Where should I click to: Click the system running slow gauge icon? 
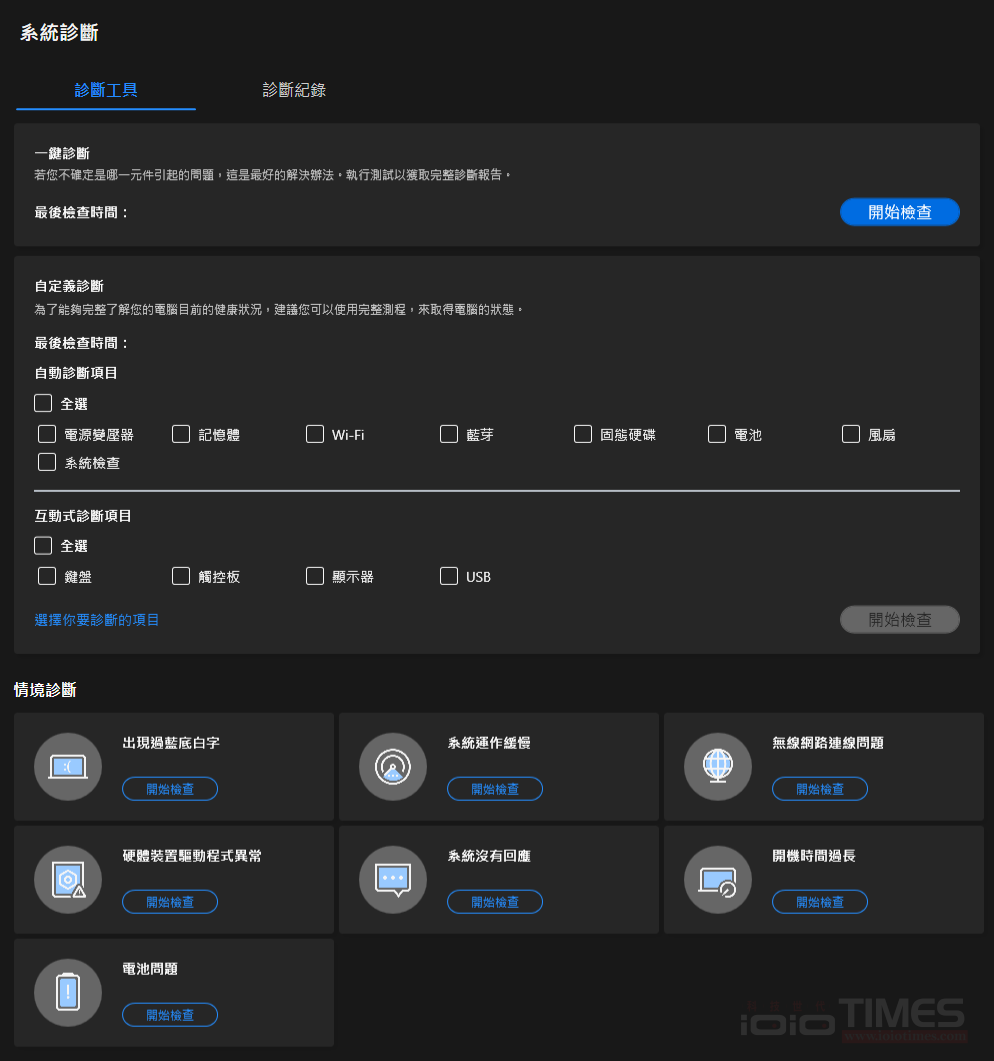click(x=393, y=767)
